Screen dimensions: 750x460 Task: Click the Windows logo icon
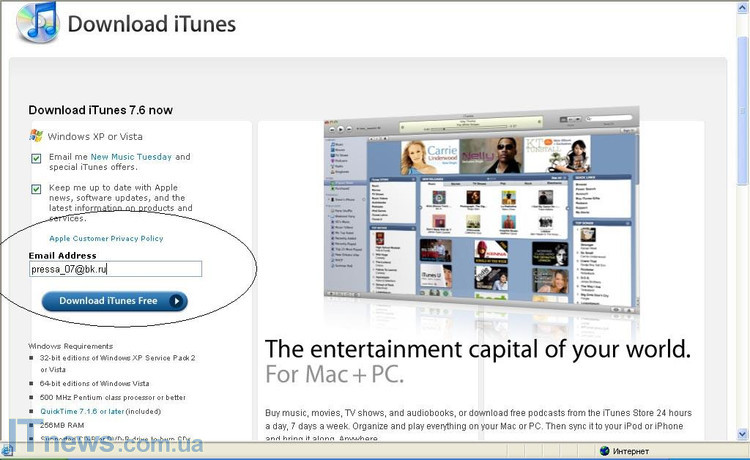point(36,135)
